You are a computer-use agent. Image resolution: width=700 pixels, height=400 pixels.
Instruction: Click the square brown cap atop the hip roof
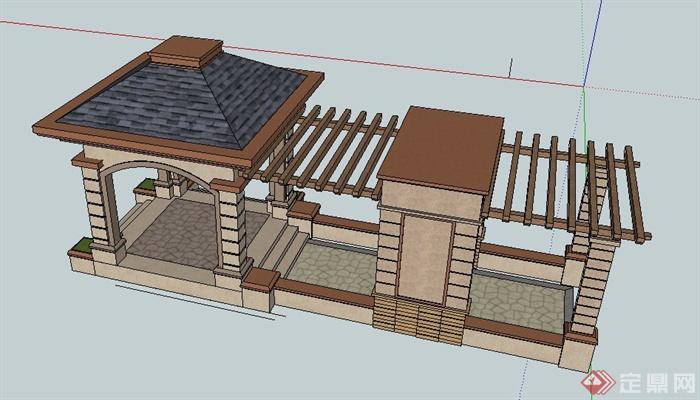186,51
